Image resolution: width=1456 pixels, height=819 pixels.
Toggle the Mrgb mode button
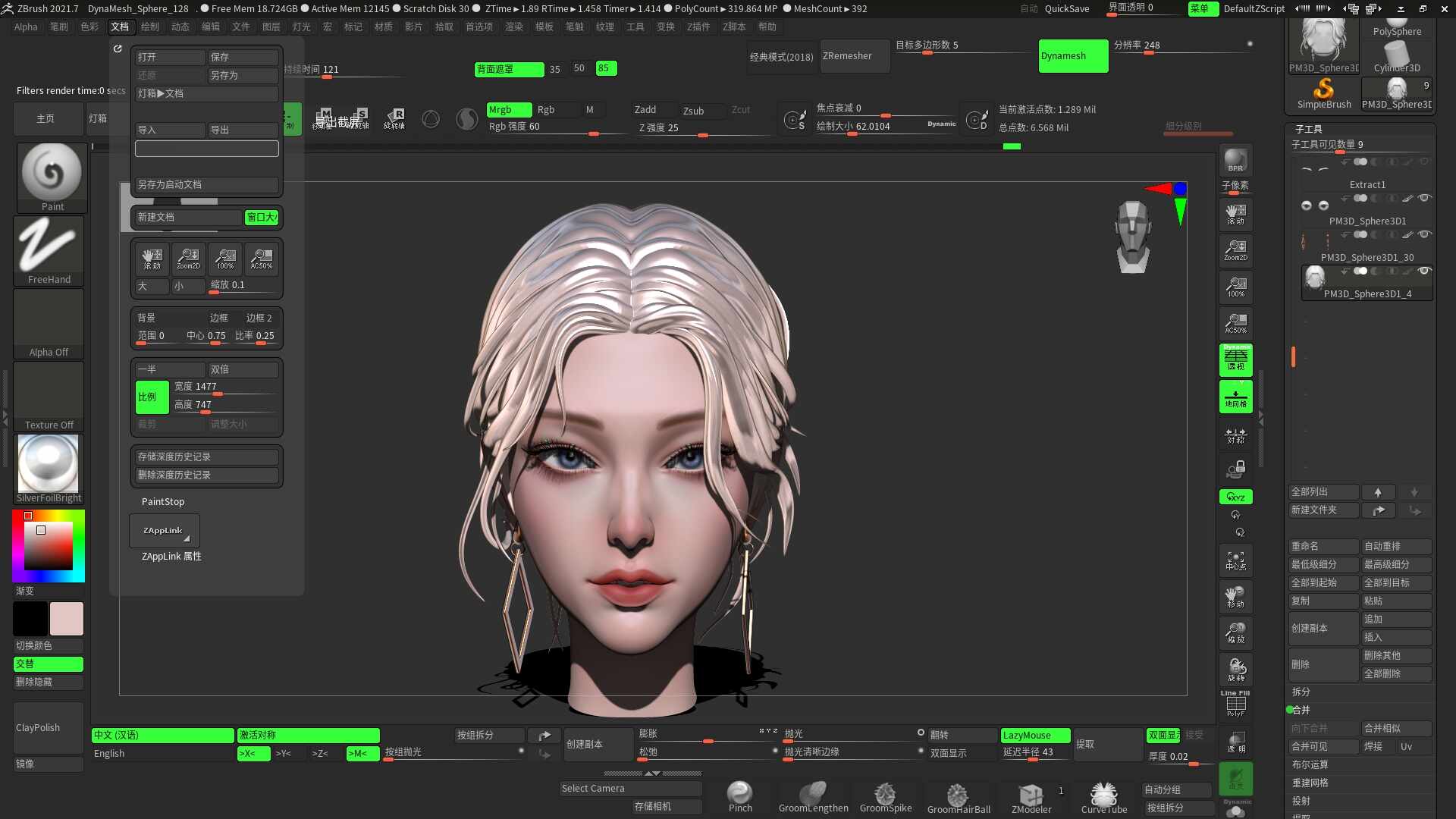509,109
